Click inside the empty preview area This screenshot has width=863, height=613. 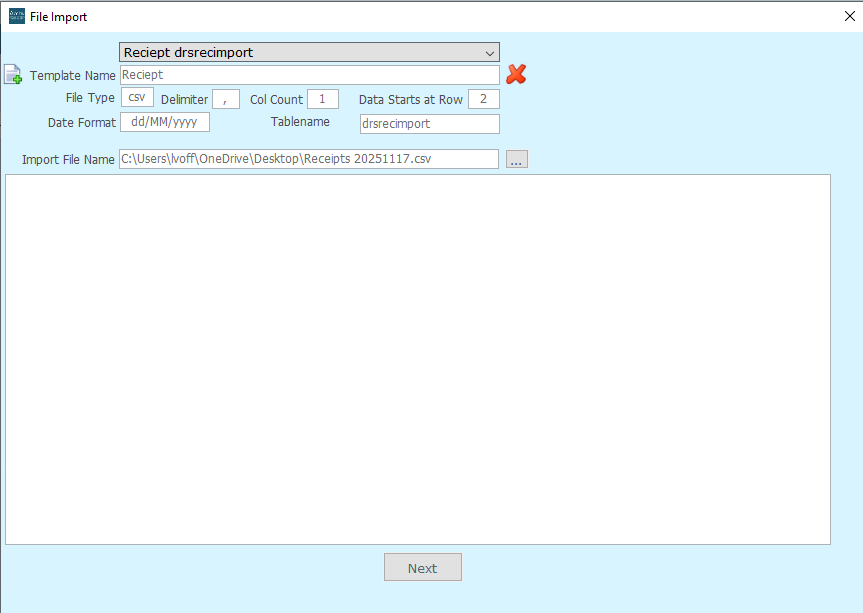click(x=417, y=359)
